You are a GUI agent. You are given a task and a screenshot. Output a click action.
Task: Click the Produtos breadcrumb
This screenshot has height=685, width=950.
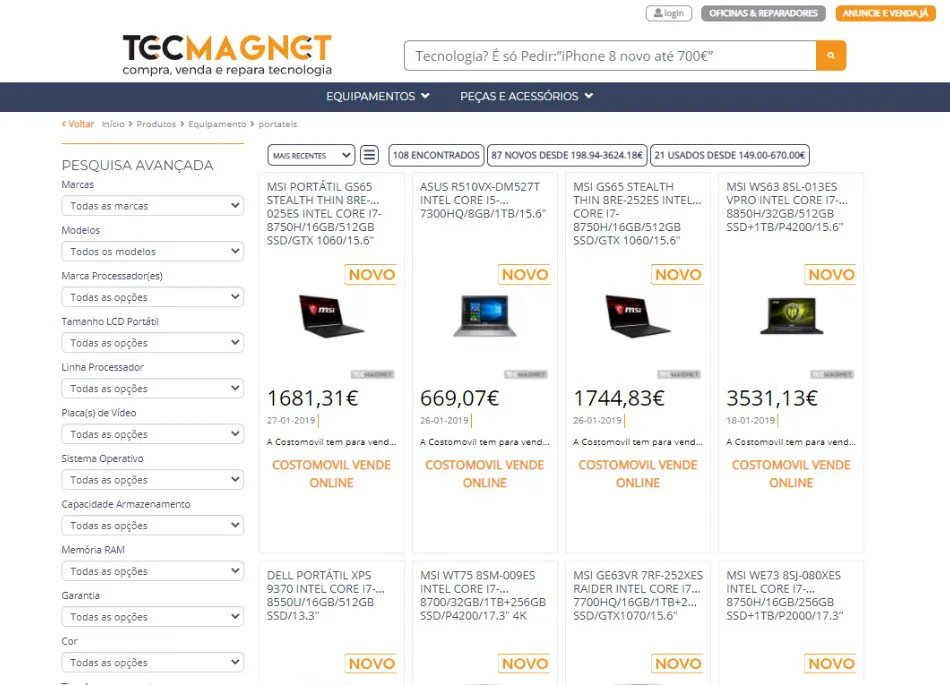156,124
